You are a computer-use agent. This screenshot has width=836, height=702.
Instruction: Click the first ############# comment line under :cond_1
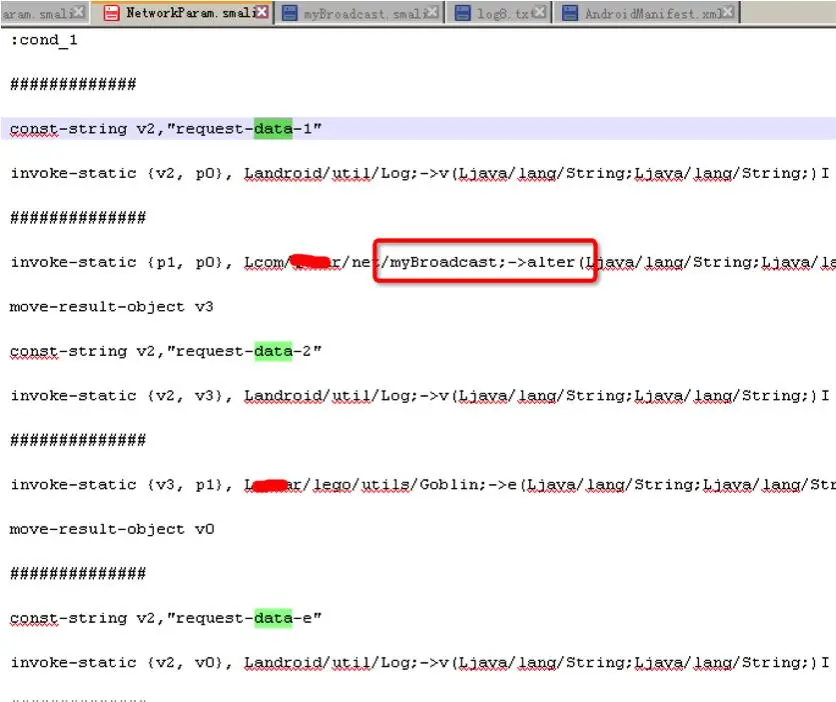click(73, 84)
